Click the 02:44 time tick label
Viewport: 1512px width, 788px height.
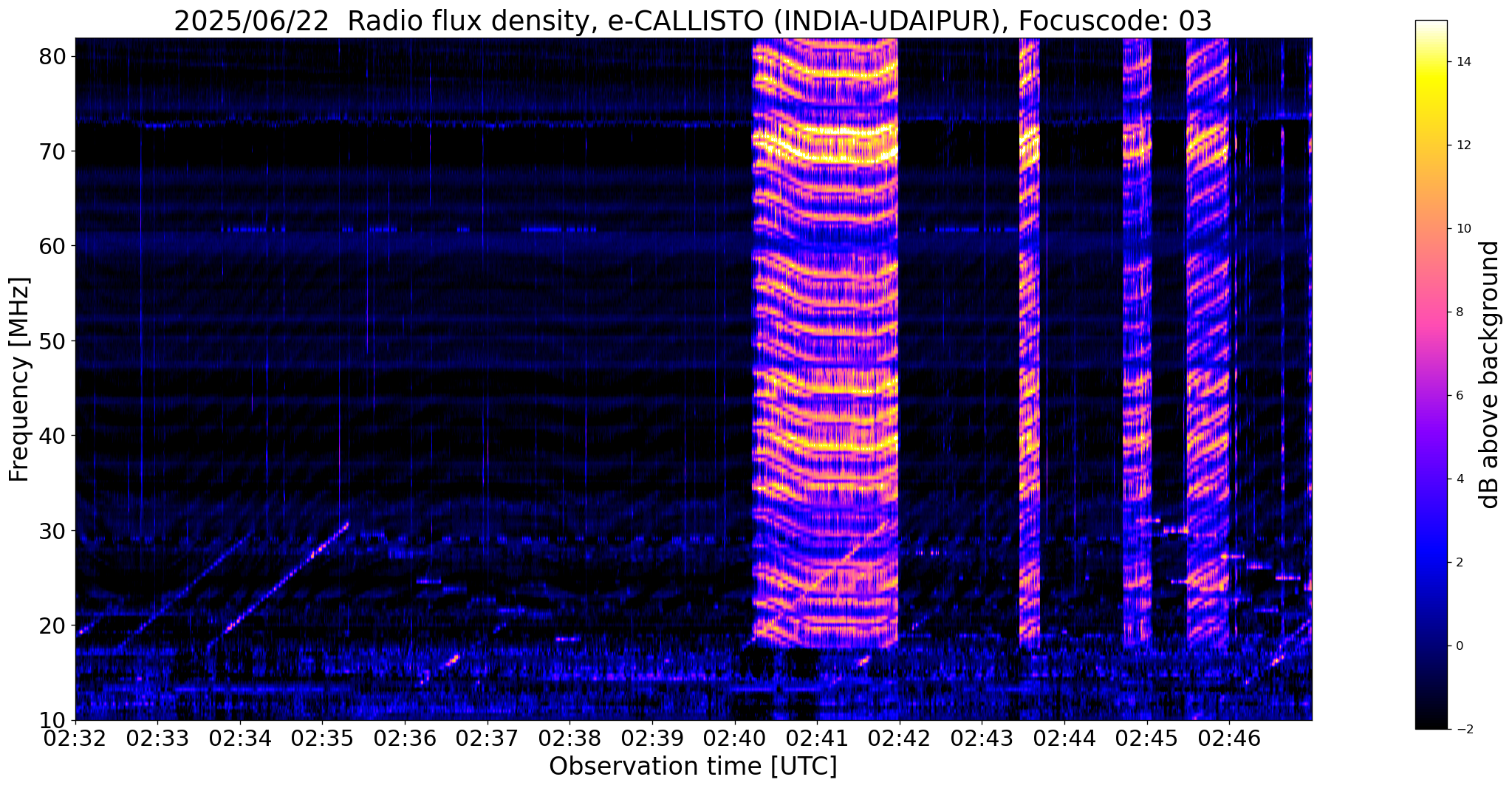(x=1064, y=738)
